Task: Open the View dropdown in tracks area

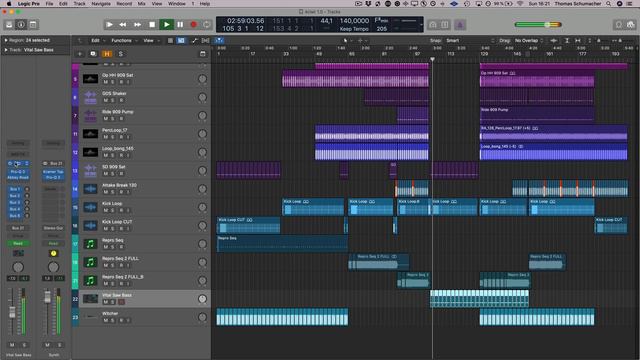Action: pyautogui.click(x=151, y=40)
